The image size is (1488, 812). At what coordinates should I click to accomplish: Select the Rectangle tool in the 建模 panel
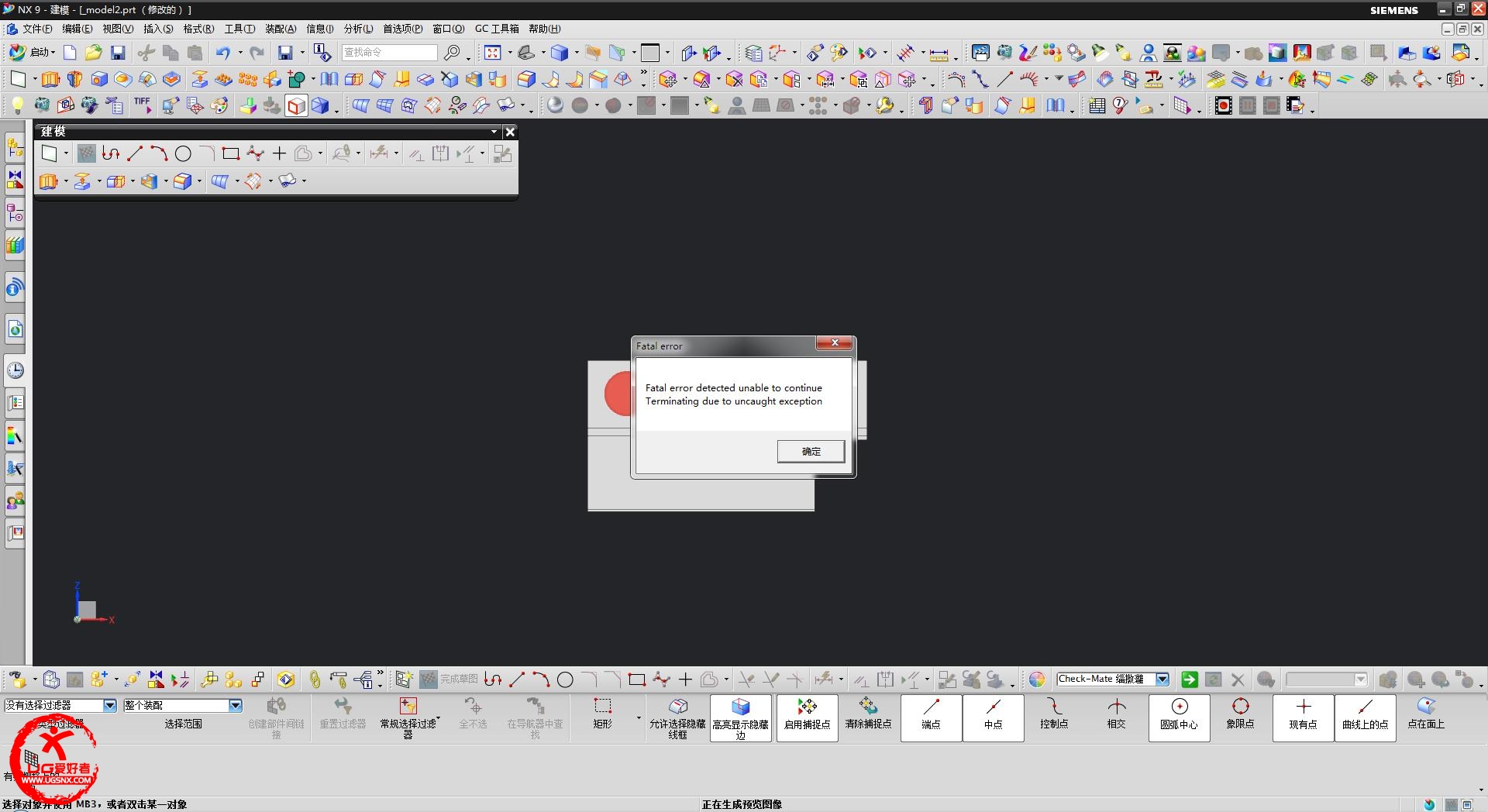(230, 153)
